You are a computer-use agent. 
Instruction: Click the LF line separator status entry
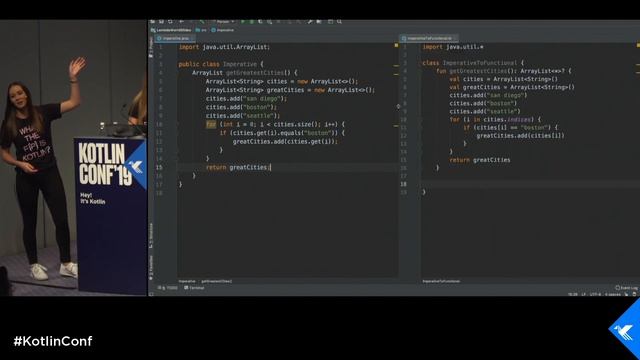click(x=583, y=294)
